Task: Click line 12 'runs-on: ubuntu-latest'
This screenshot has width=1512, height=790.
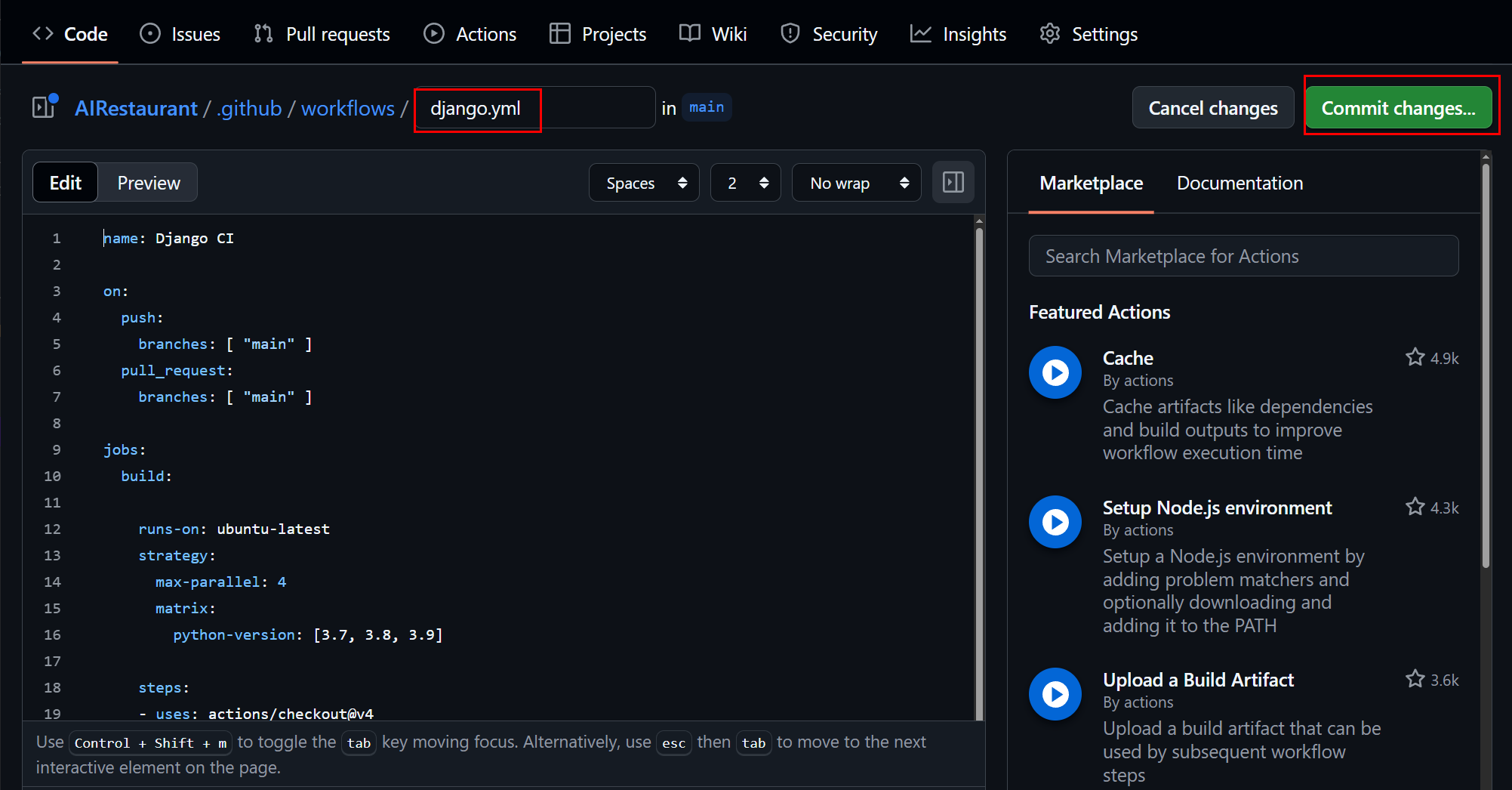Action: pyautogui.click(x=234, y=529)
